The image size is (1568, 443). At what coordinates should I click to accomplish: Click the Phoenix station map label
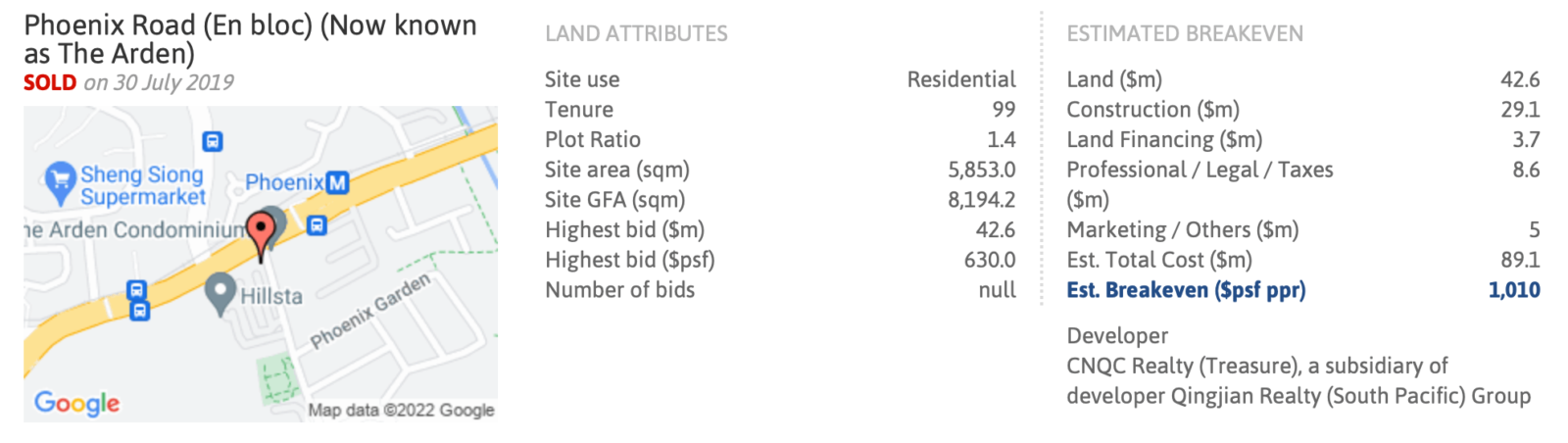click(x=284, y=182)
